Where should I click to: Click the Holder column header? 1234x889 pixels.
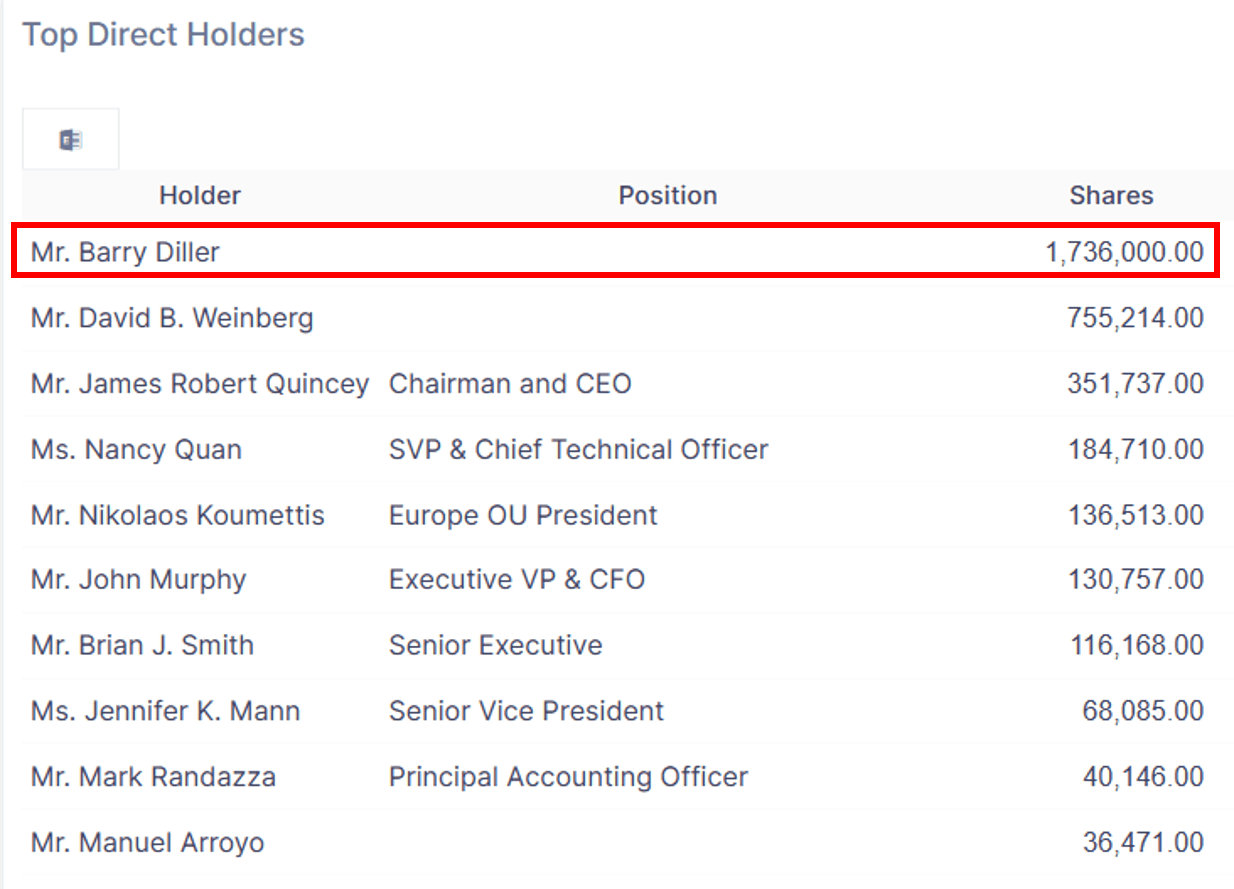[200, 195]
